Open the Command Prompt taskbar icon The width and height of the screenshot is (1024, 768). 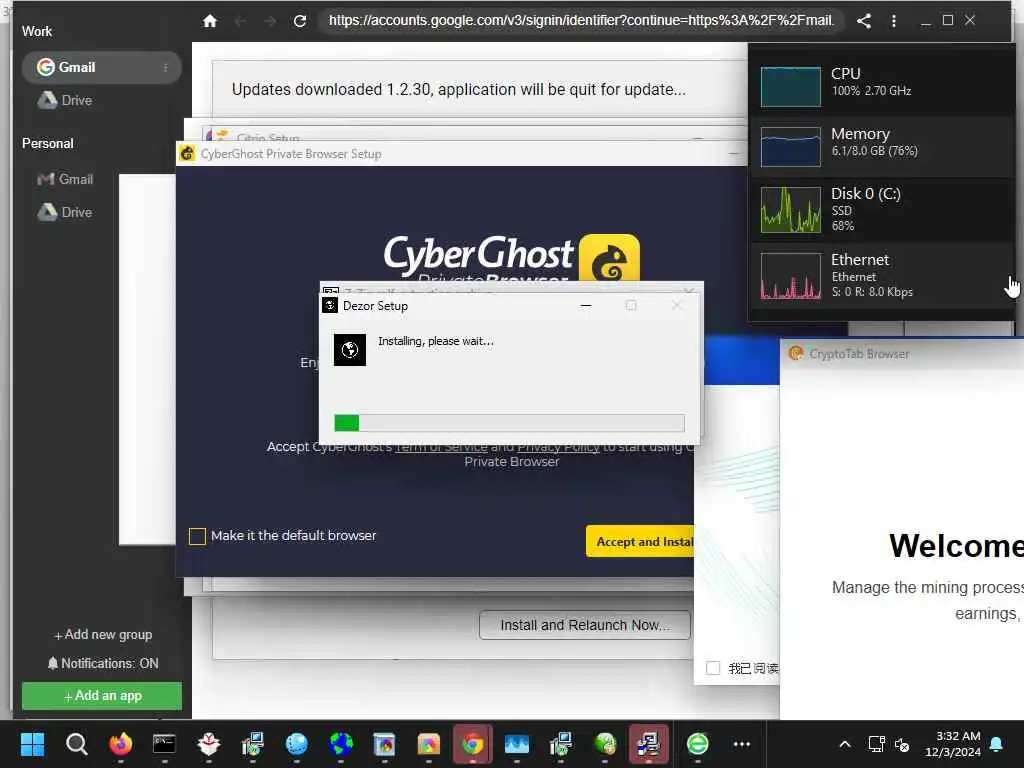coord(164,744)
